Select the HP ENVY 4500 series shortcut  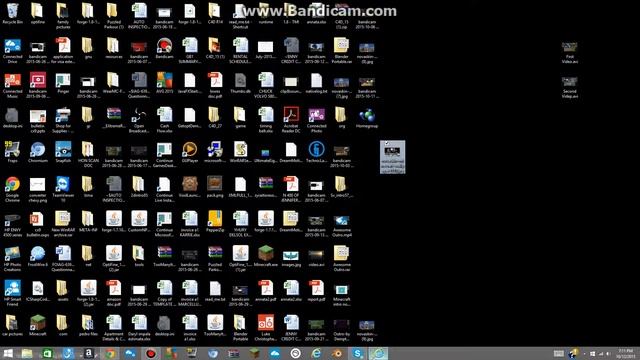[13, 224]
